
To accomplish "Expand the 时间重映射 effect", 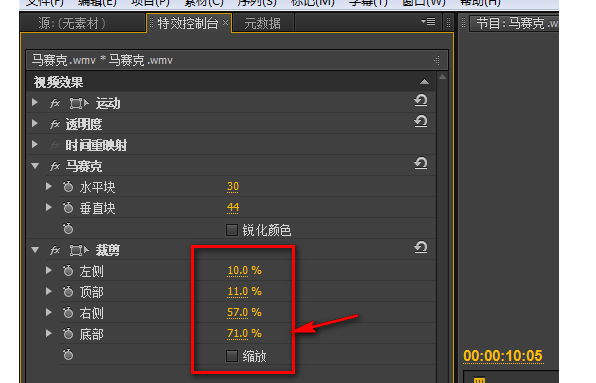I will click(35, 144).
